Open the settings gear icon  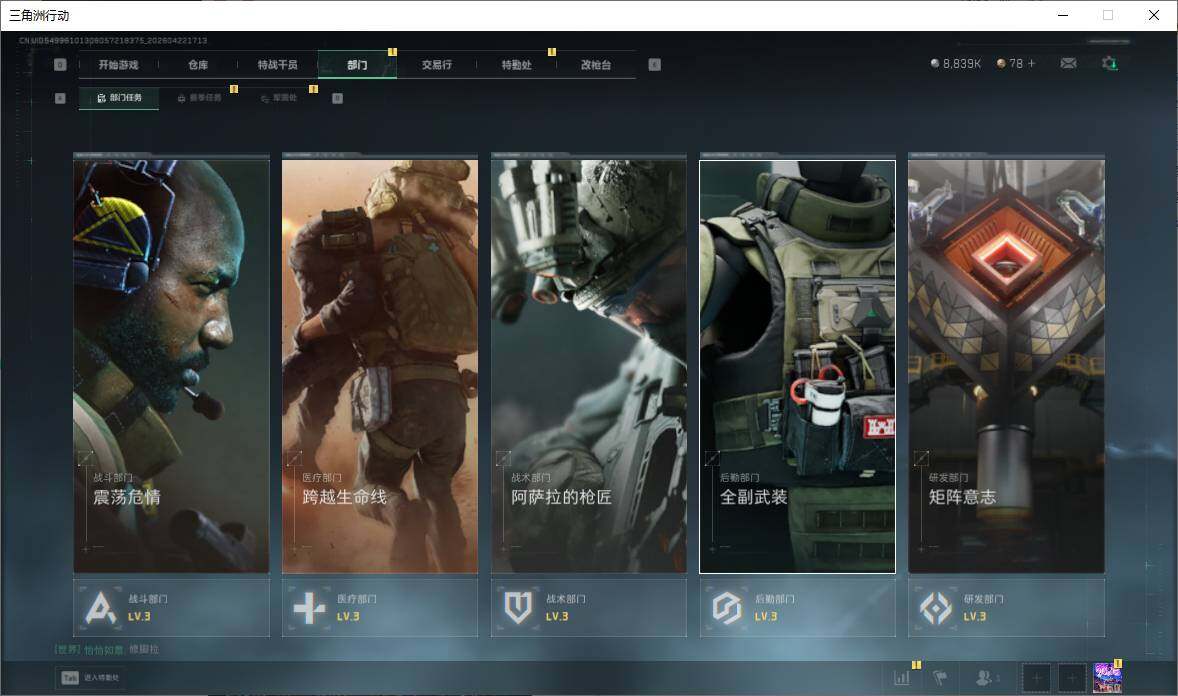pyautogui.click(x=1110, y=63)
